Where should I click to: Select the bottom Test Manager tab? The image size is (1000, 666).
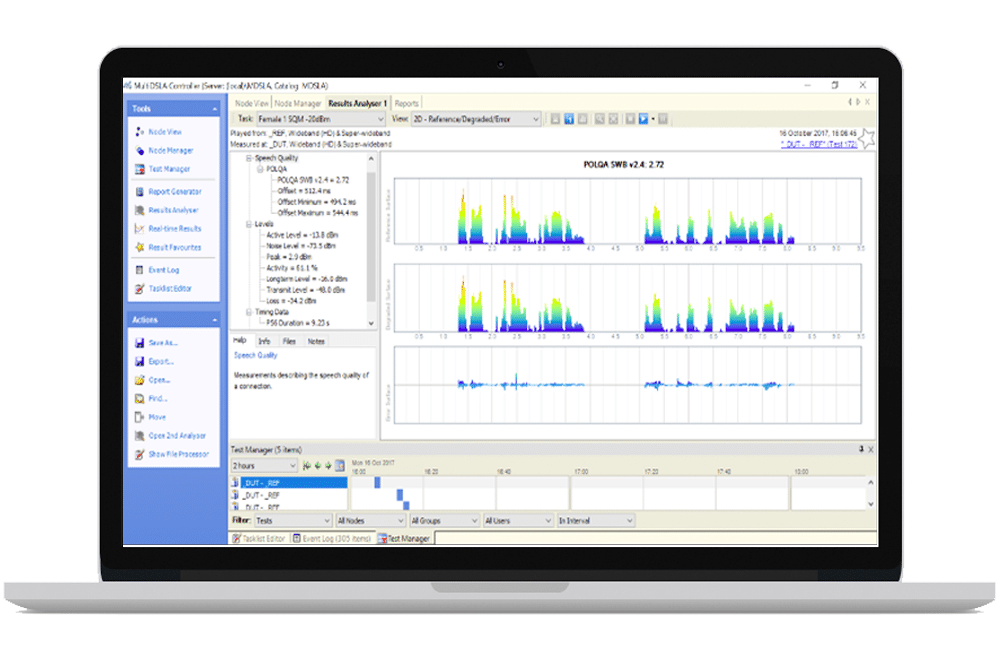tap(404, 538)
